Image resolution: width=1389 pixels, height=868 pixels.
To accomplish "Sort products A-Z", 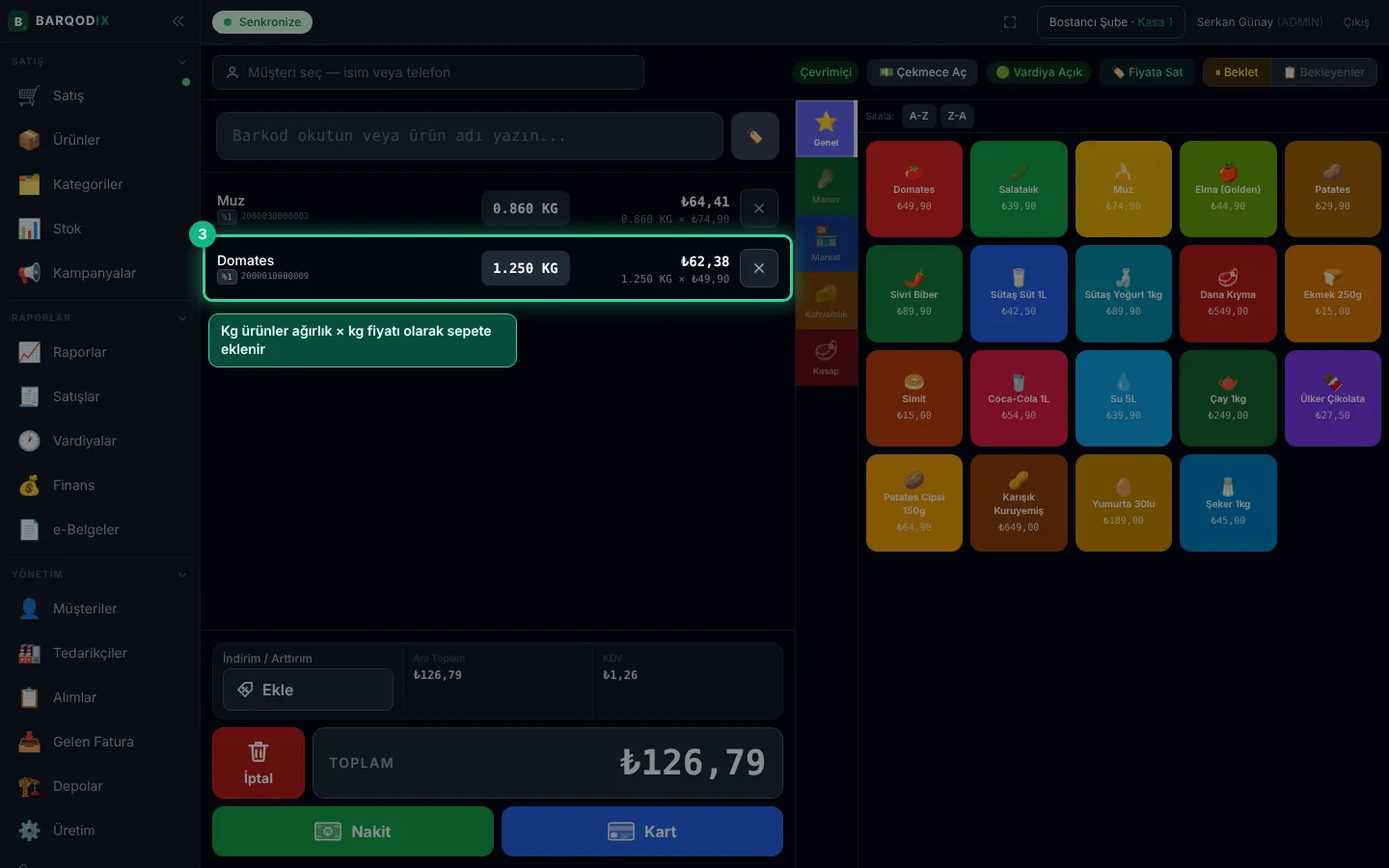I will pyautogui.click(x=919, y=116).
